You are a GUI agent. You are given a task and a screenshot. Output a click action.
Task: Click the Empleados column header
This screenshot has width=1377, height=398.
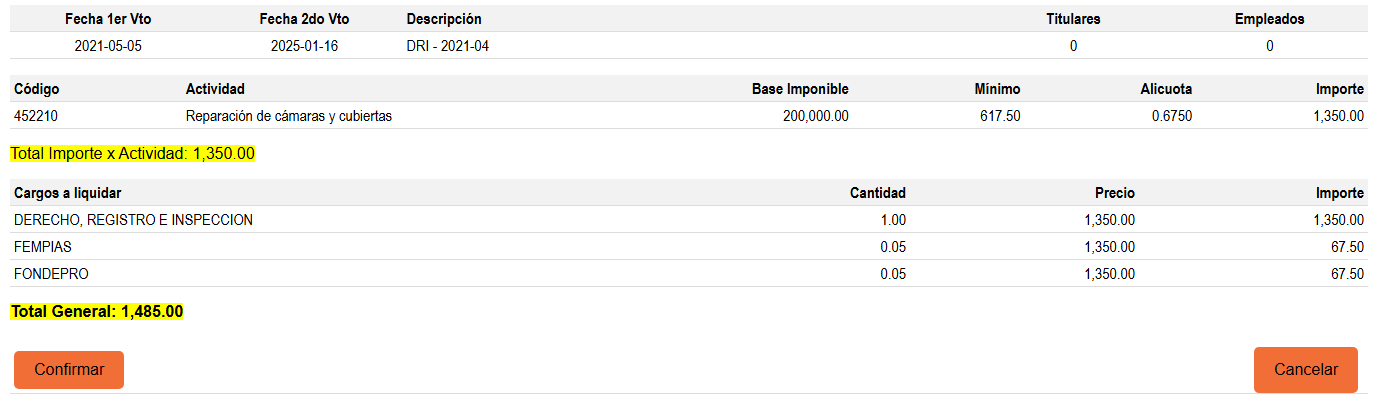[1269, 19]
